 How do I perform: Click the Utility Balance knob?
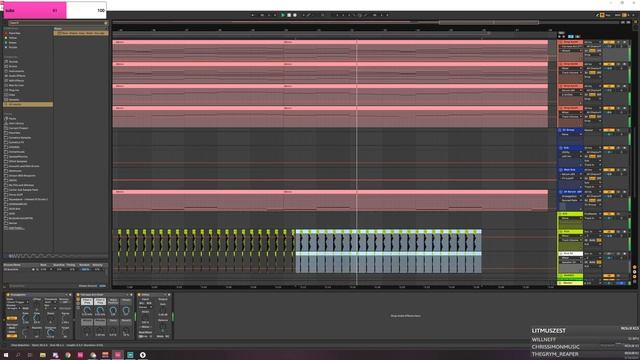pos(162,327)
